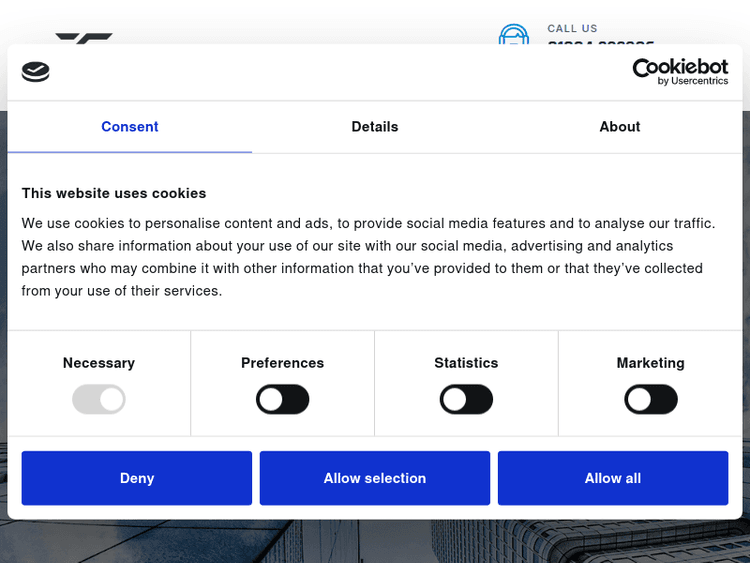Turn on the Statistics cookies toggle
The image size is (750, 563).
[x=466, y=400]
